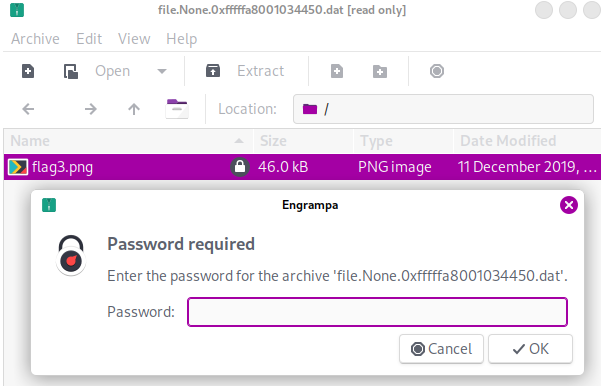Go up one level arrow
601x386 pixels.
[134, 109]
